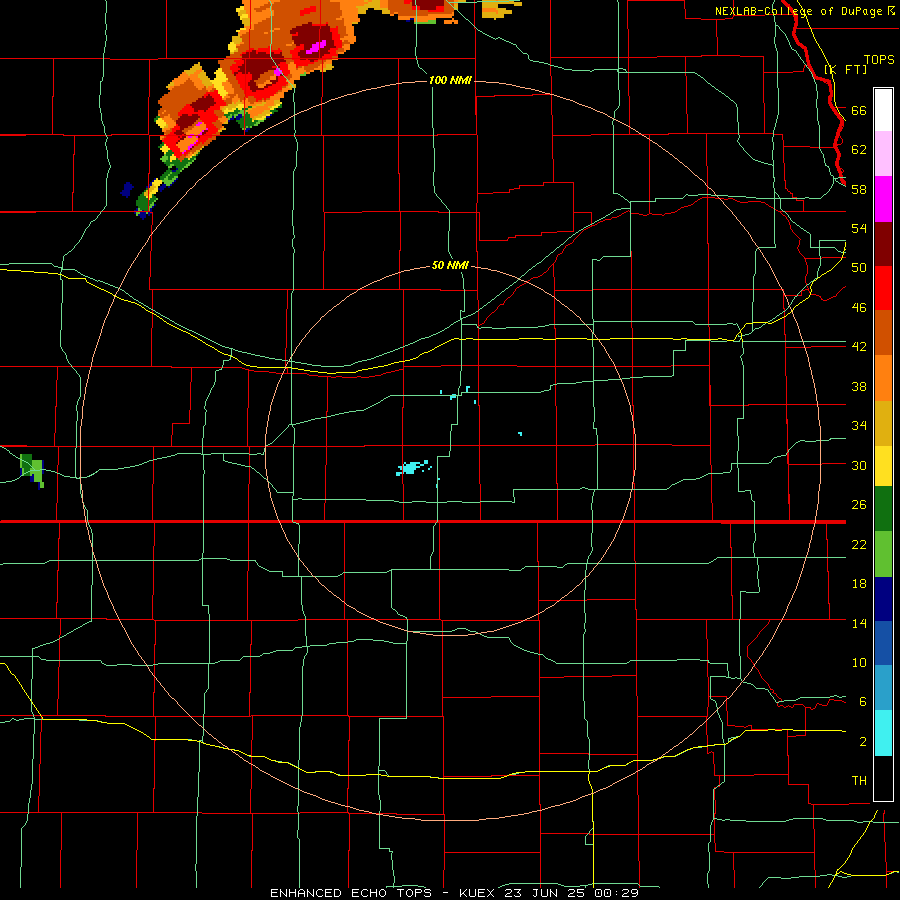Select the "42" legend value
The image size is (900, 900).
point(859,347)
